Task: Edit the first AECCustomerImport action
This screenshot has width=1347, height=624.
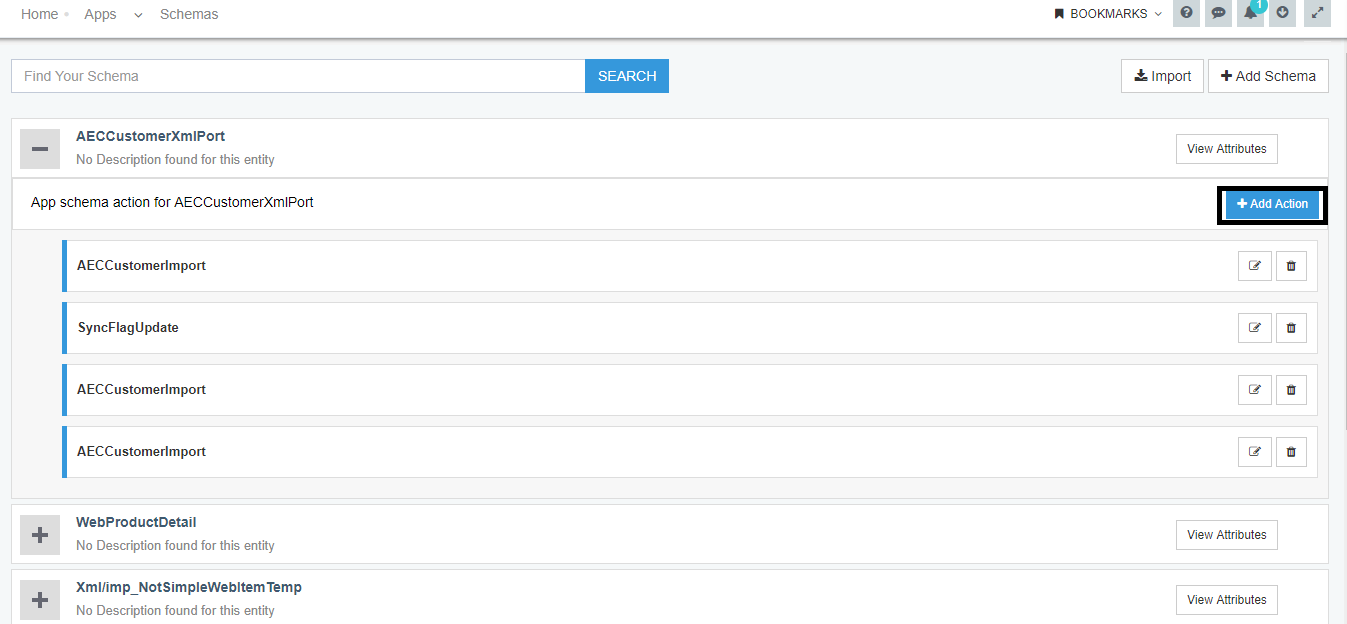Action: tap(1254, 266)
